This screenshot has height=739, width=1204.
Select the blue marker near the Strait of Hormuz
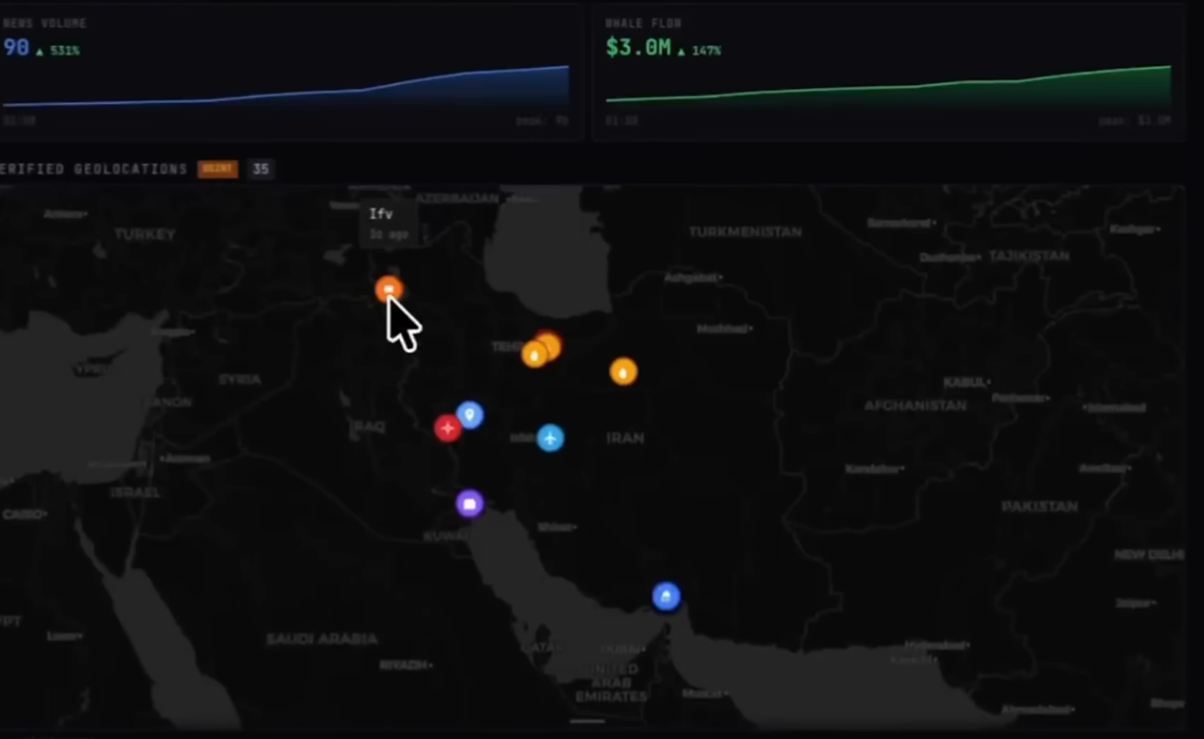(x=666, y=596)
